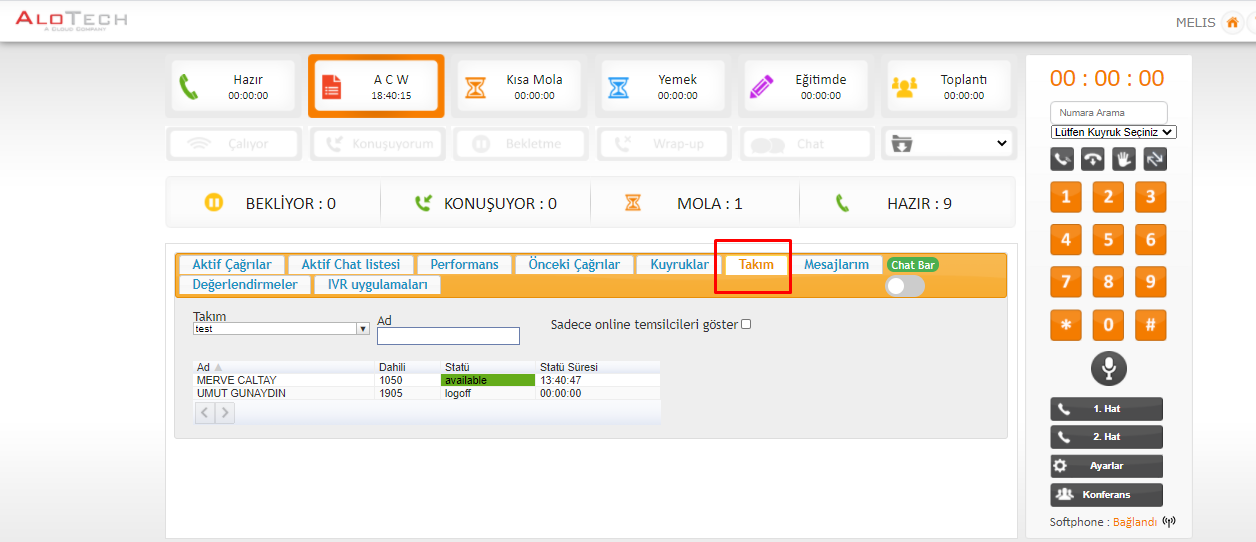Click the available status cell

[x=488, y=380]
